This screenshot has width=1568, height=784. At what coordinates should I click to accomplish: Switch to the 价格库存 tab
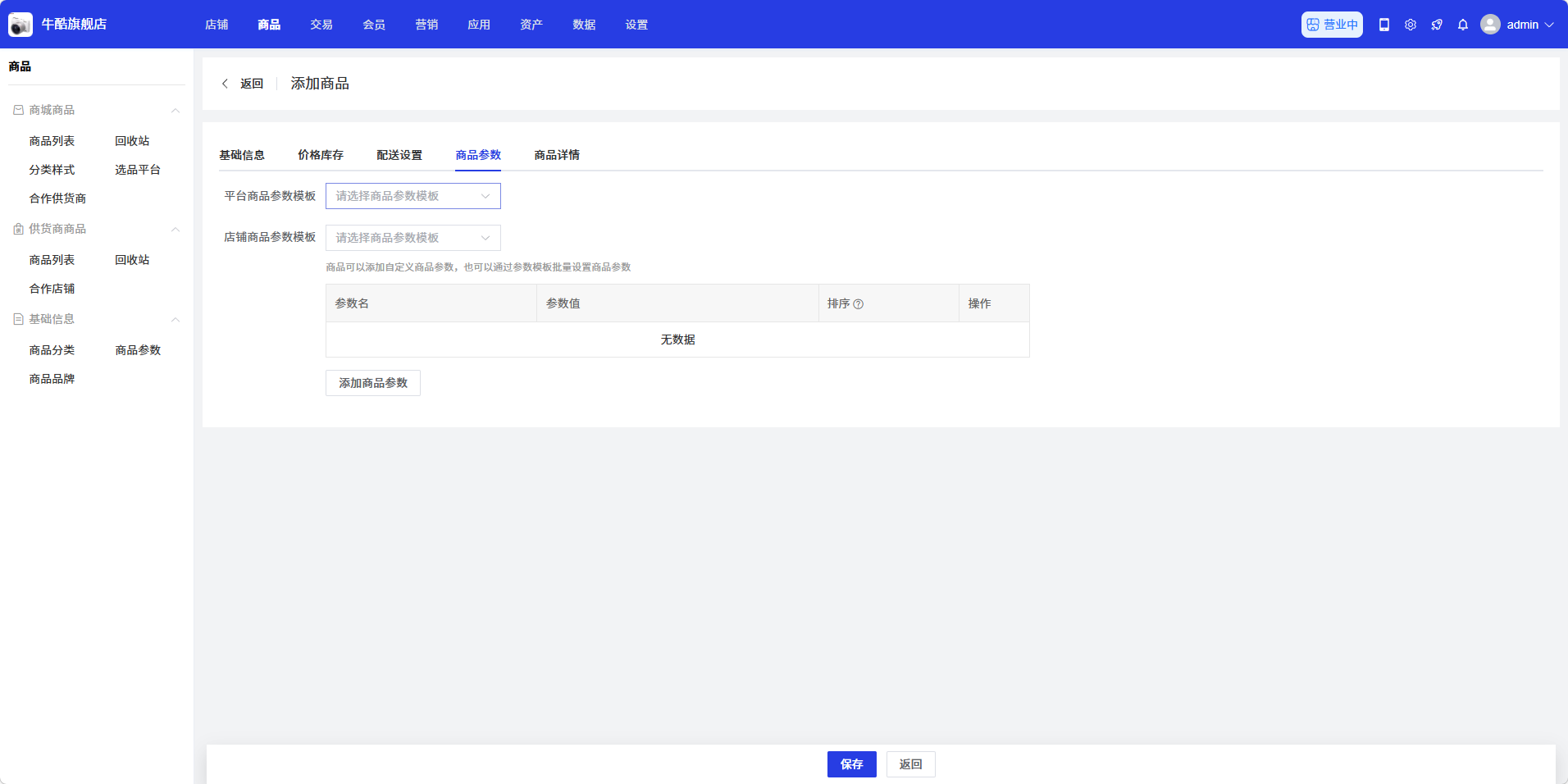click(x=321, y=155)
